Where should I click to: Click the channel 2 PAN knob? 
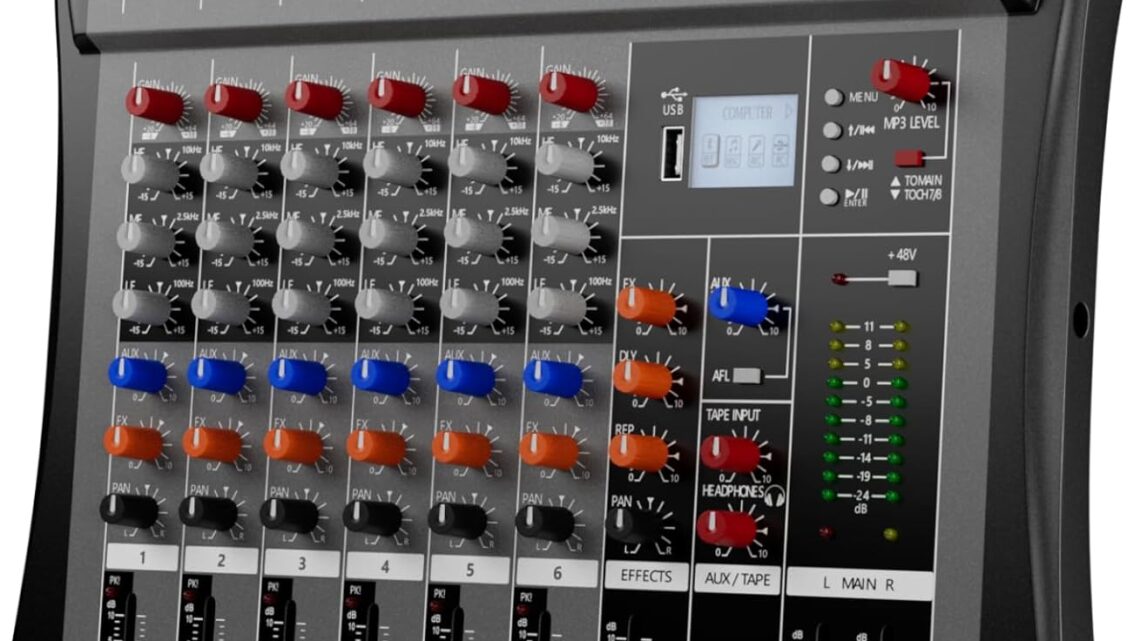pos(209,514)
